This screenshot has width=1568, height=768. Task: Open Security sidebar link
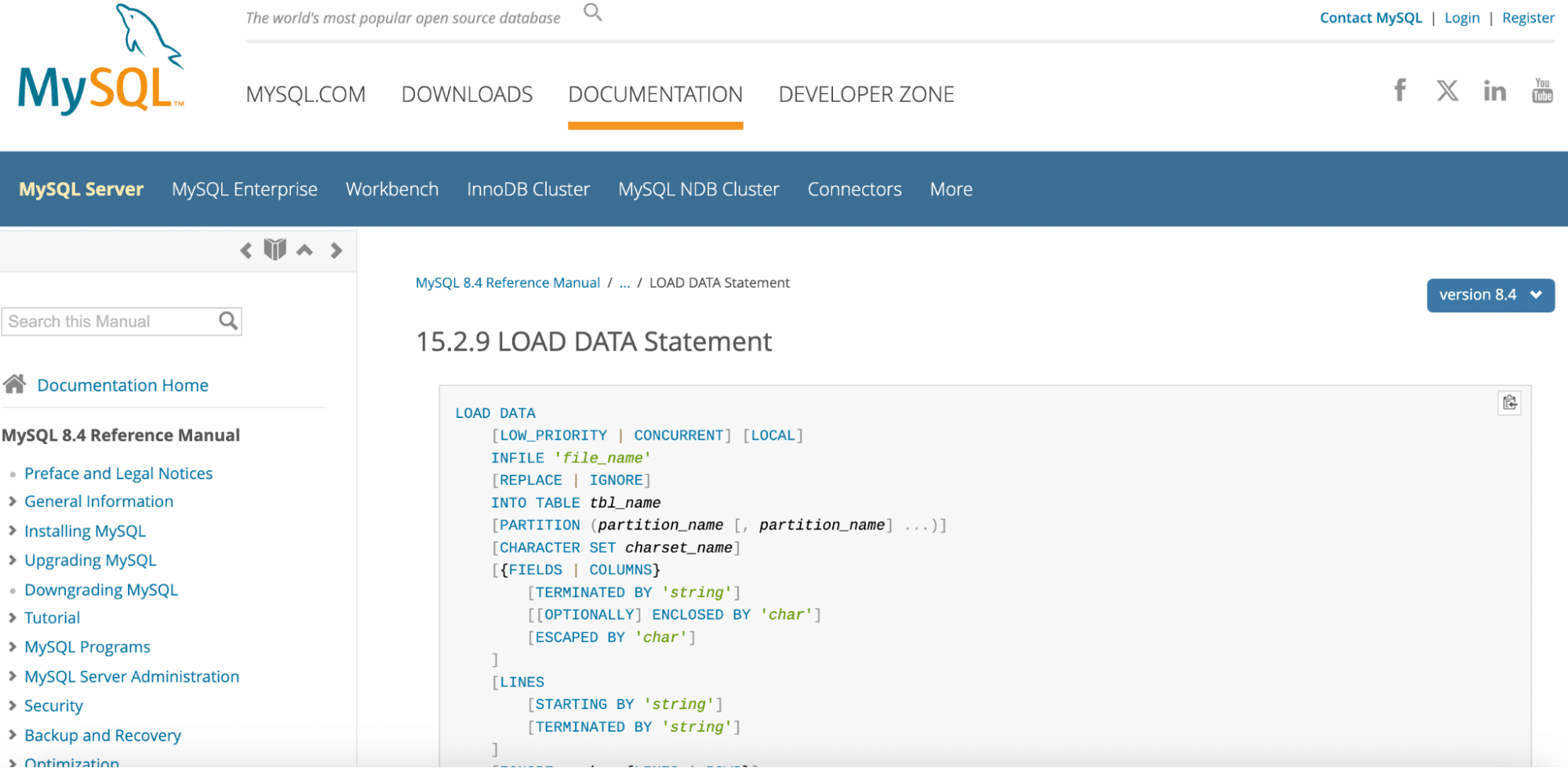point(53,706)
